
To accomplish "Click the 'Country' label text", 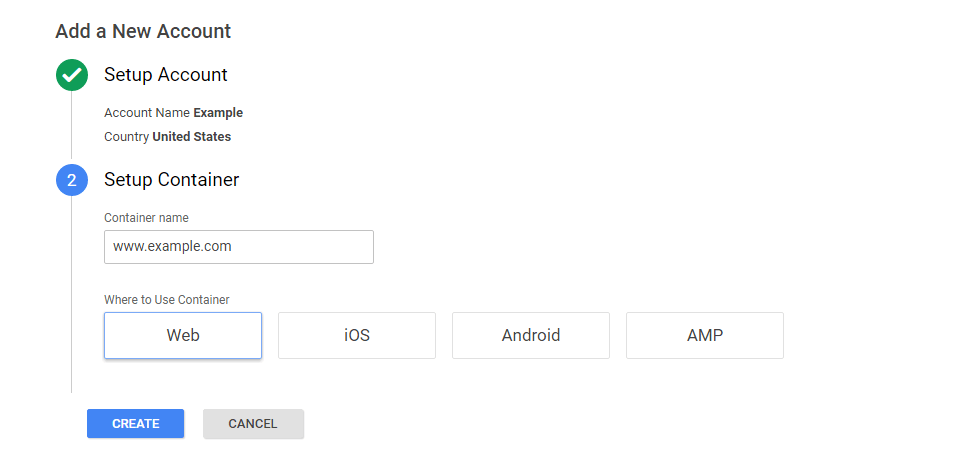I will click(x=127, y=137).
